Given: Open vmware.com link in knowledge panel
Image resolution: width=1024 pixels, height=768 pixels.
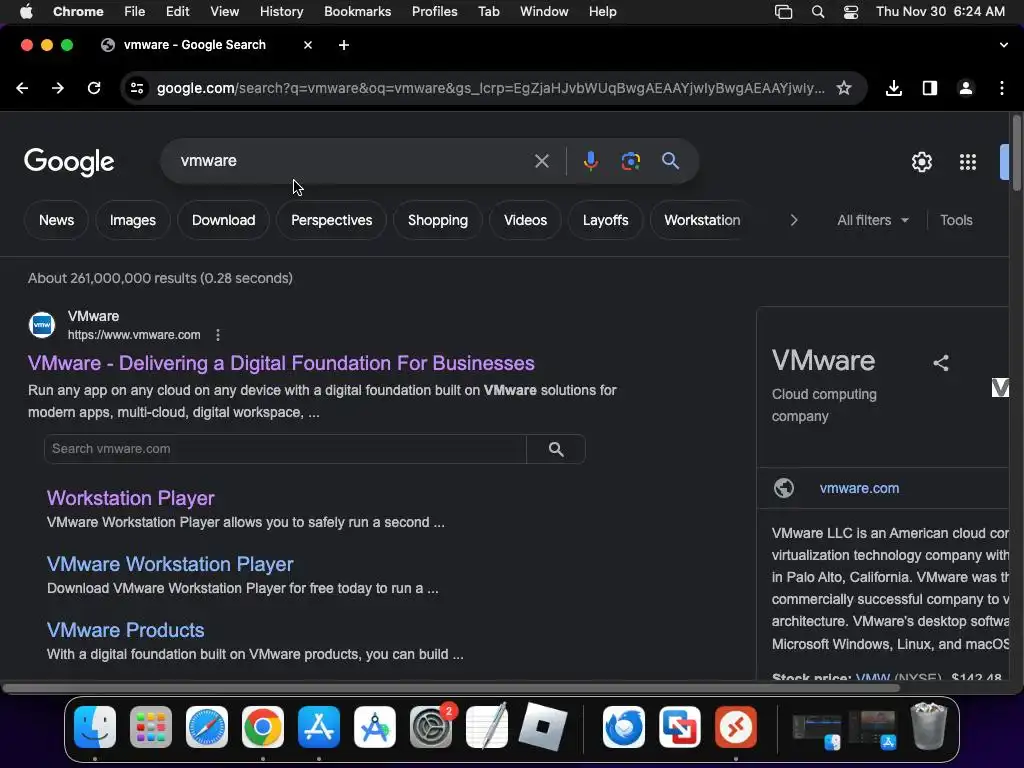Looking at the screenshot, I should [x=859, y=488].
